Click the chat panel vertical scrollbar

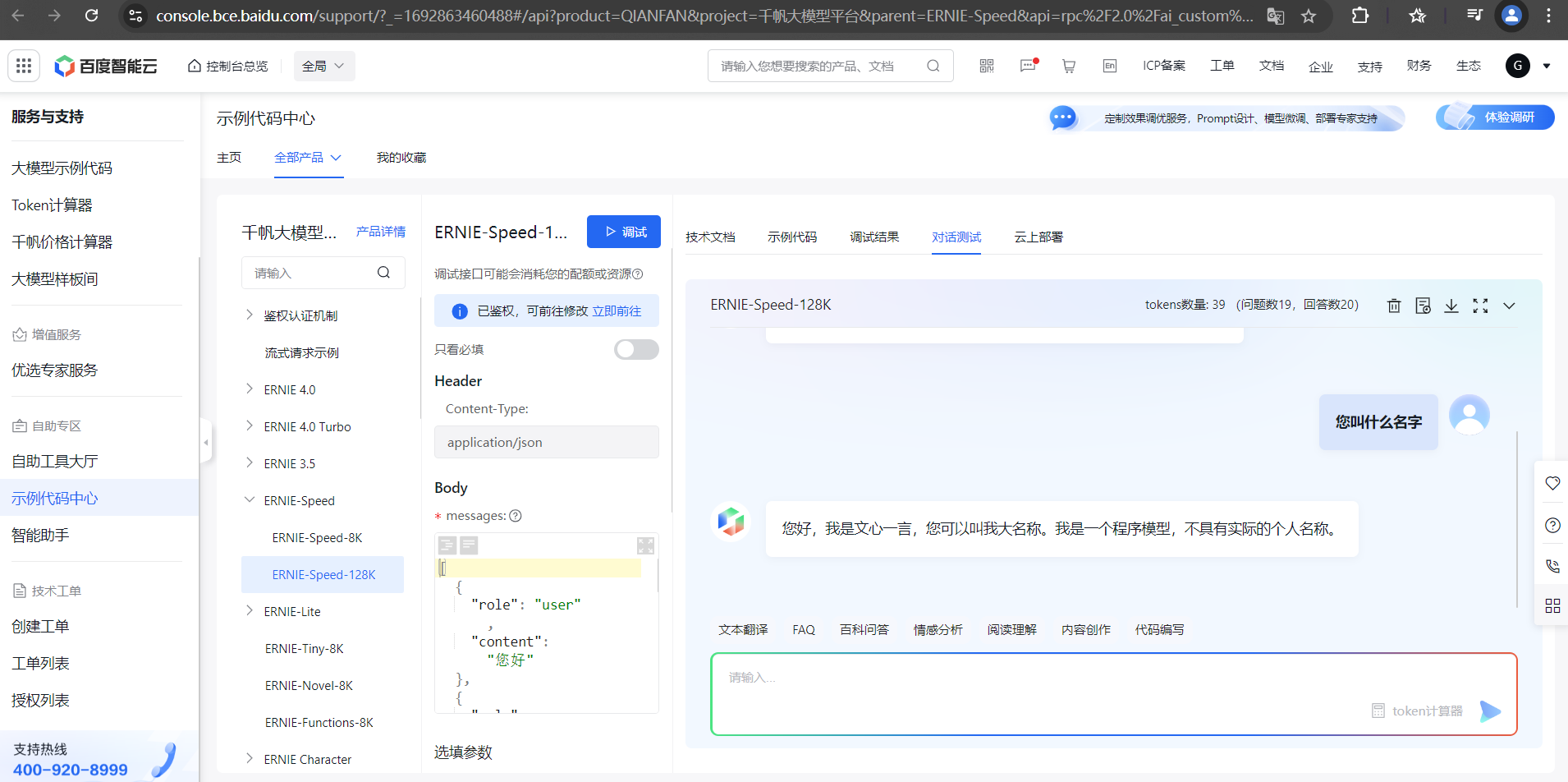tap(1517, 520)
